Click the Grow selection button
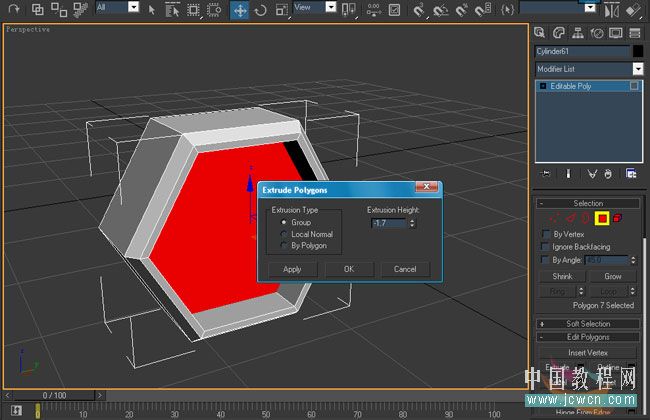Viewport: 650px width, 420px height. click(613, 276)
